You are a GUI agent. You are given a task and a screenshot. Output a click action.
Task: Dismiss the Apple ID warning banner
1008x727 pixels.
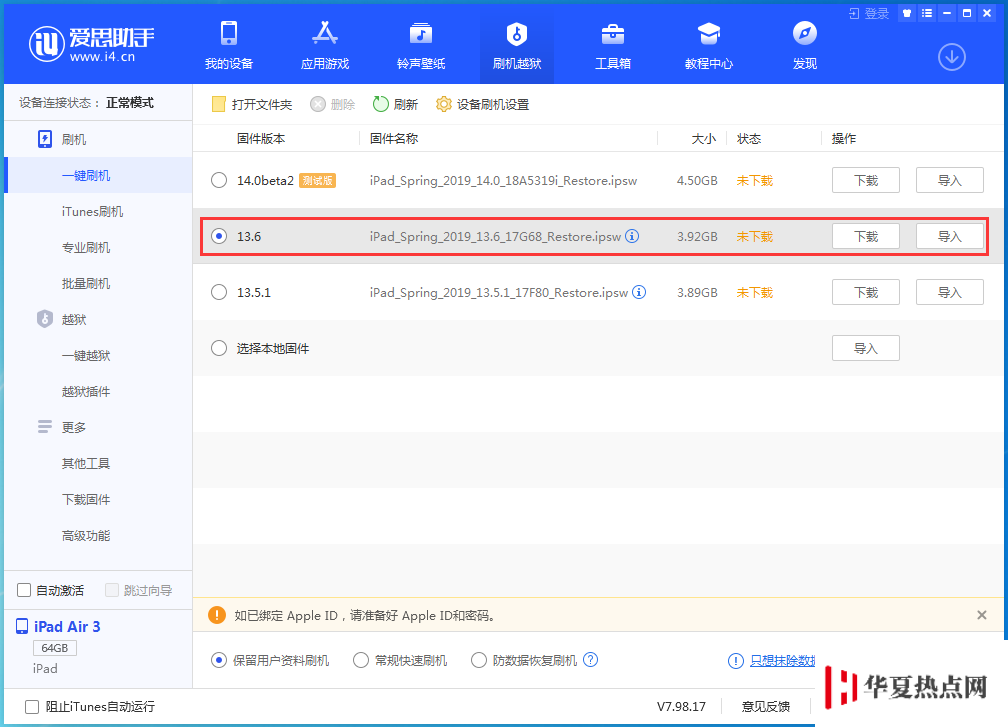(982, 615)
